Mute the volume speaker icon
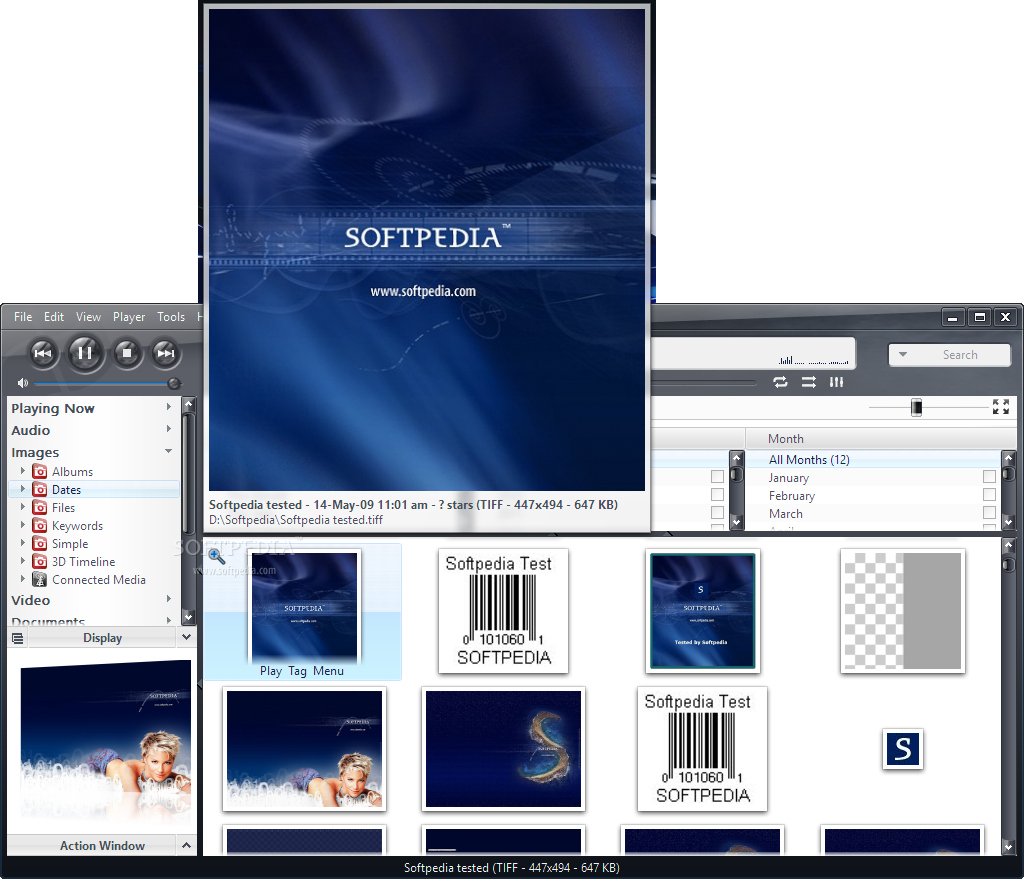 (x=23, y=383)
